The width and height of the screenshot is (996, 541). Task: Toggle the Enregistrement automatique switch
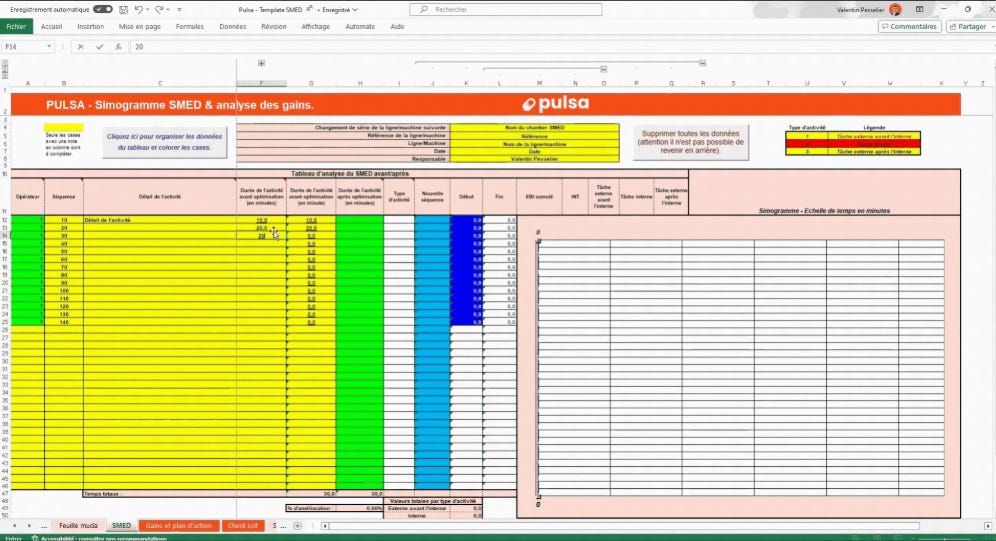tap(102, 10)
